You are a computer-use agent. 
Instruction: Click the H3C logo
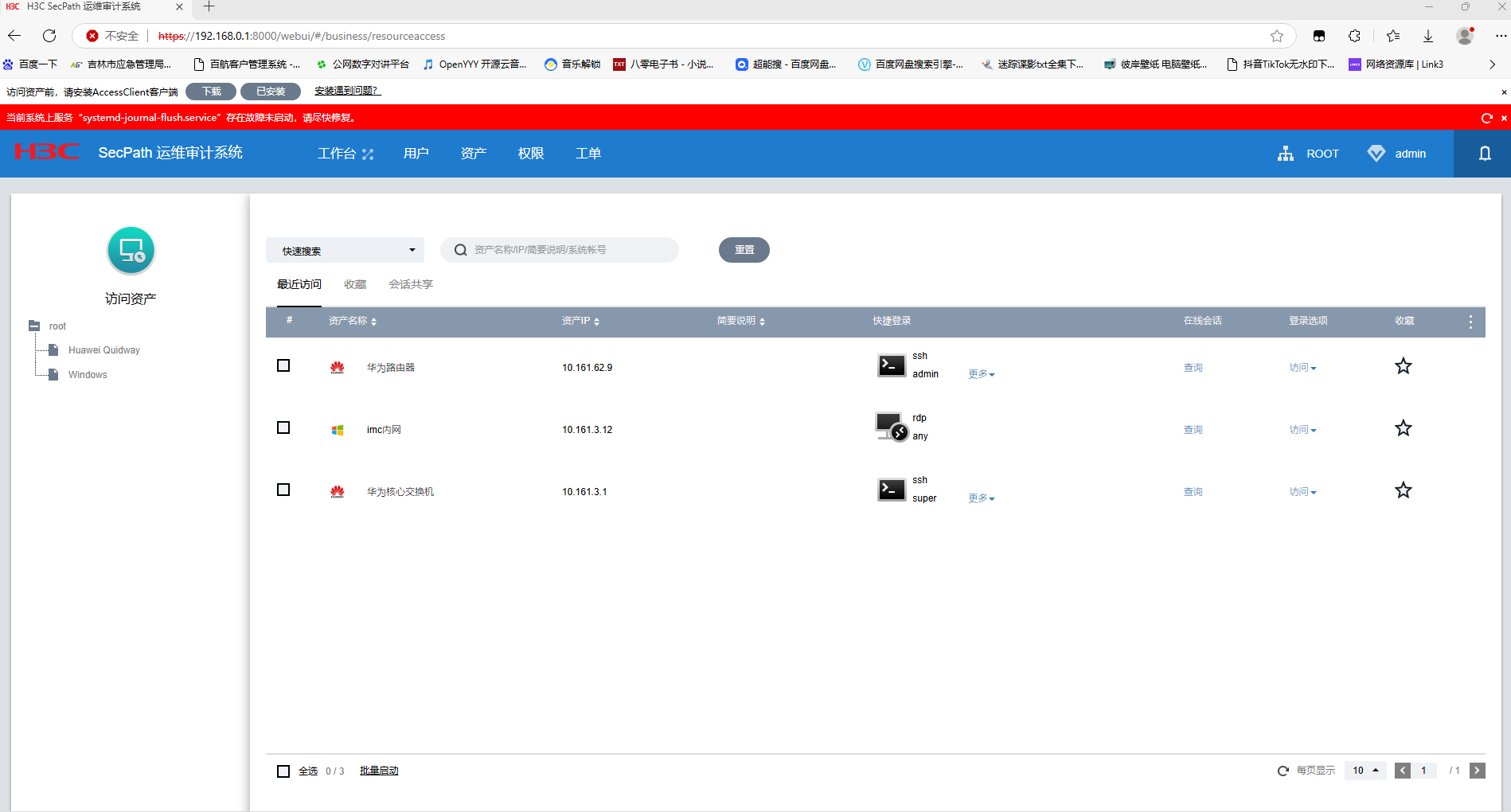tap(47, 151)
